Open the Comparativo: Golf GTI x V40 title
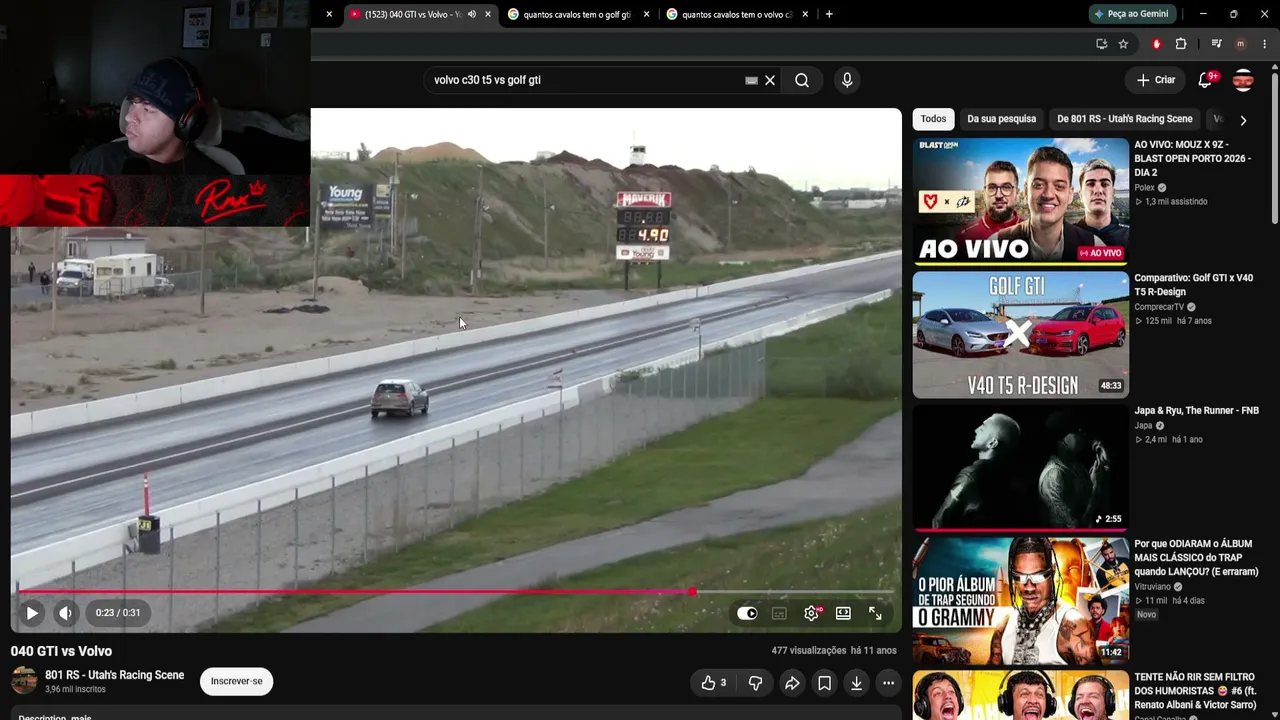 [1193, 285]
